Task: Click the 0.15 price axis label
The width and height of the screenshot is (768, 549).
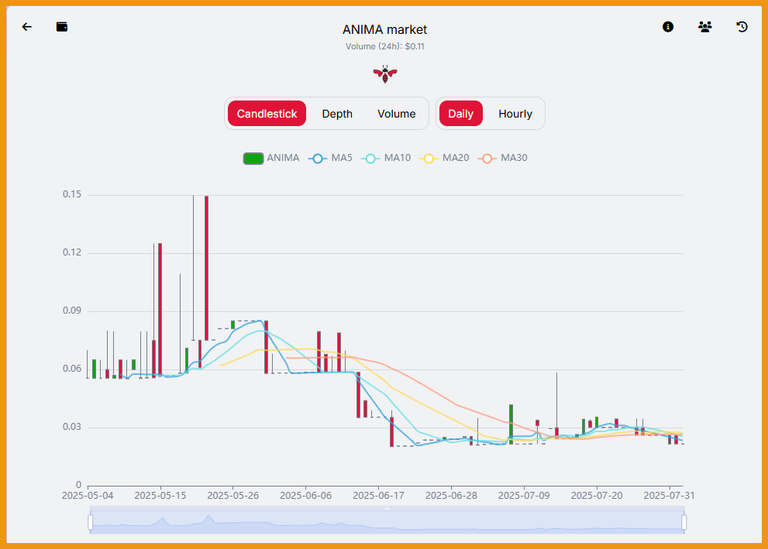Action: point(72,194)
